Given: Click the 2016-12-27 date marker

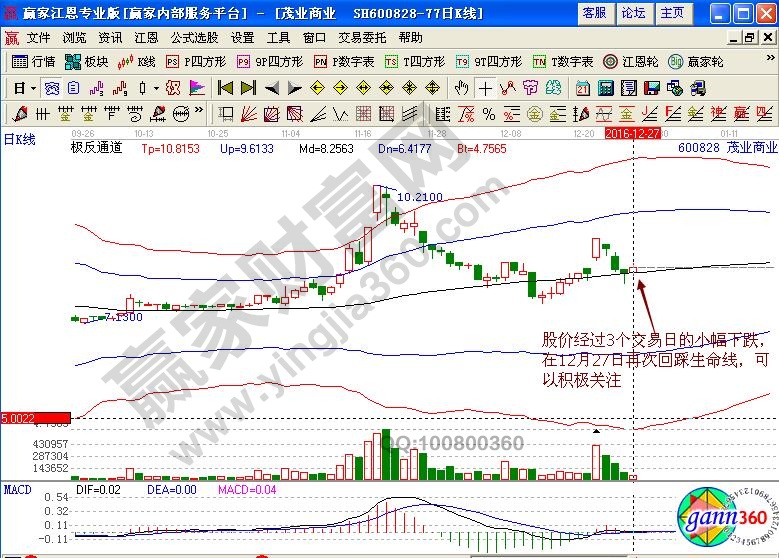Looking at the screenshot, I should (x=632, y=132).
